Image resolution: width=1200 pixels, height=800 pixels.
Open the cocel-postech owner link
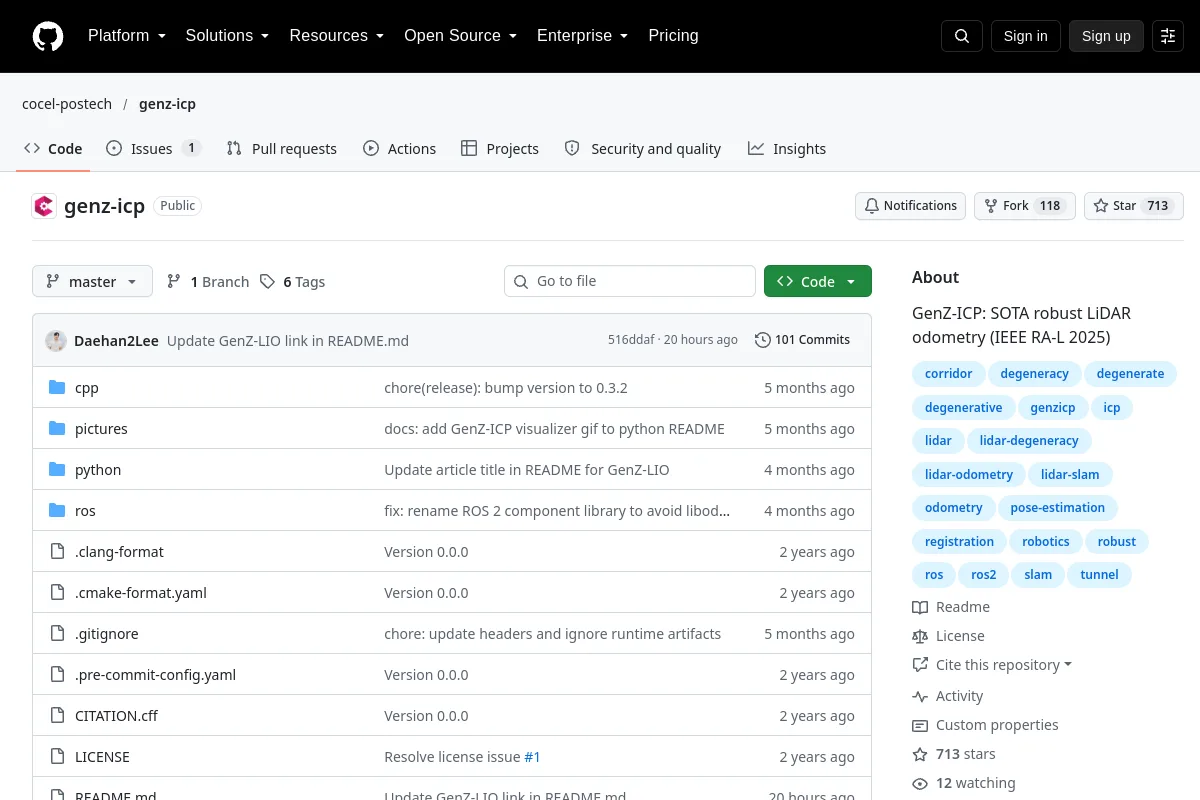click(x=67, y=104)
